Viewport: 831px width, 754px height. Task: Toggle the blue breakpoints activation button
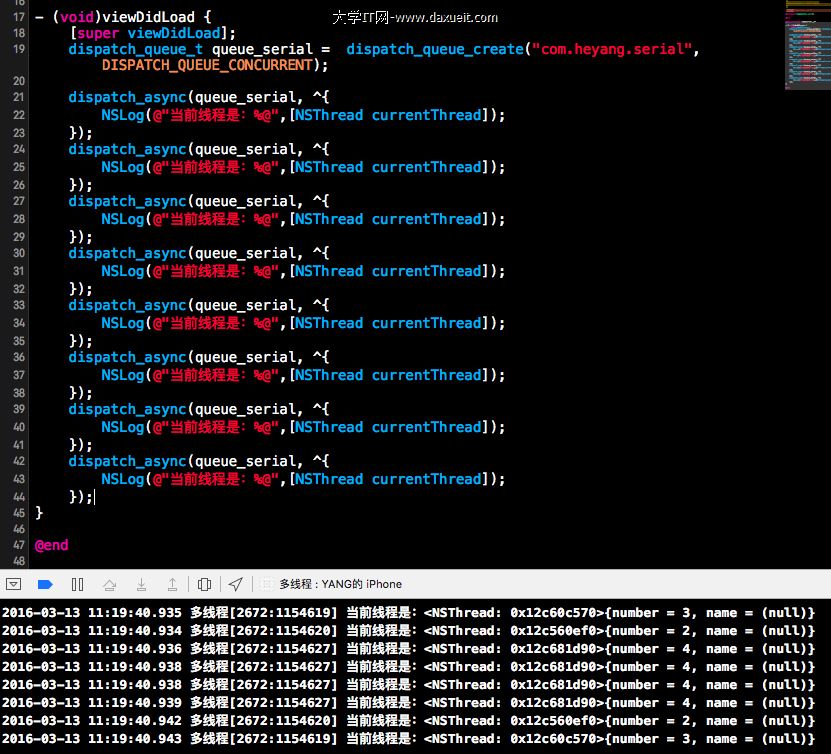click(45, 584)
